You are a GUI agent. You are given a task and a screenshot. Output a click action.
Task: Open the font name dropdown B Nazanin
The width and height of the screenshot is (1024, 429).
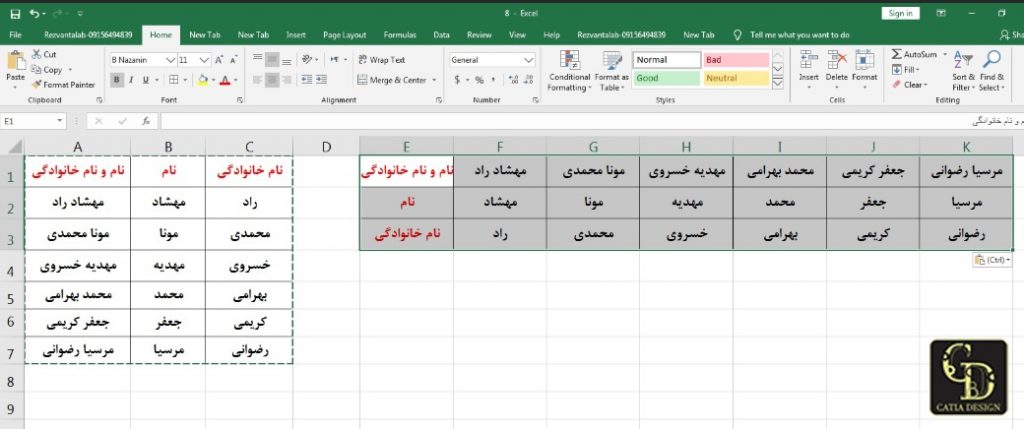tap(171, 60)
